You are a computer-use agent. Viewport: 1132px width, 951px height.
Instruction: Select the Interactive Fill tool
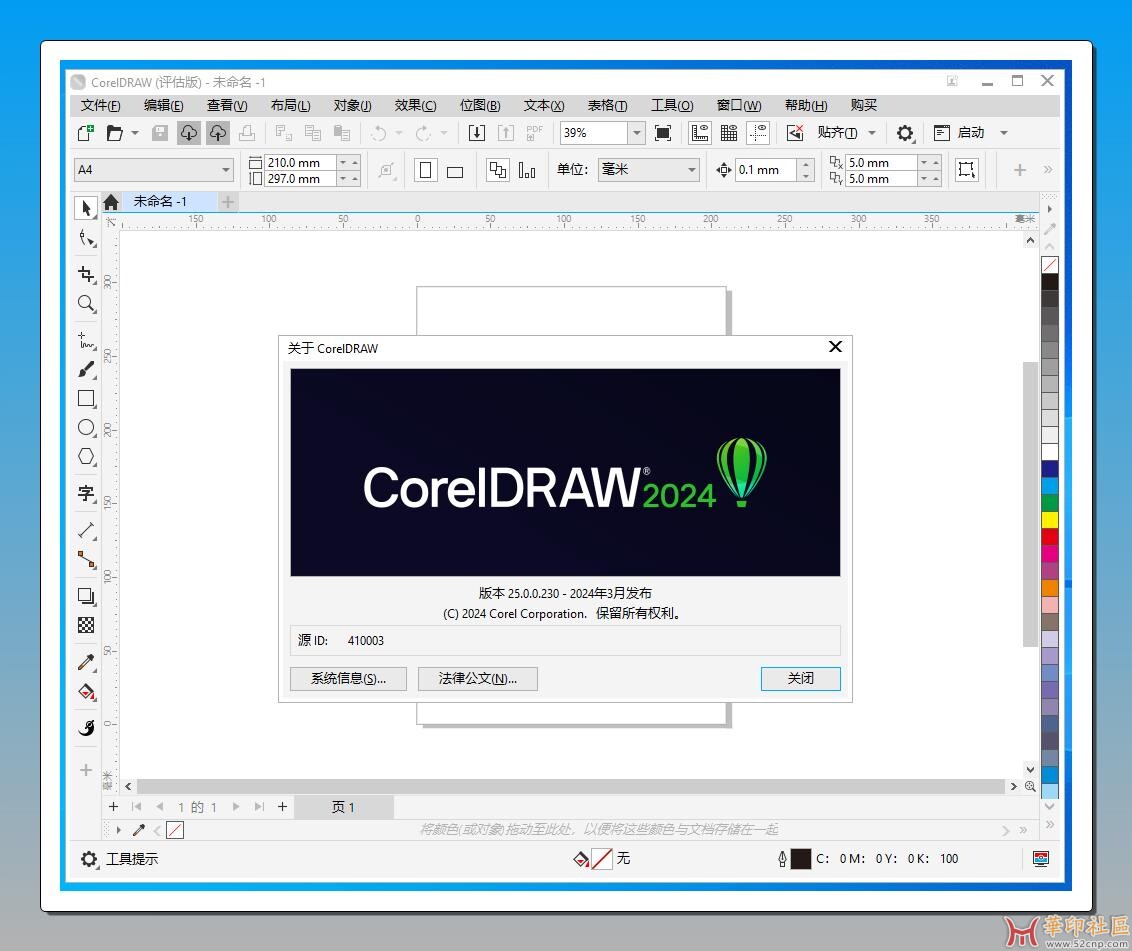click(x=86, y=692)
